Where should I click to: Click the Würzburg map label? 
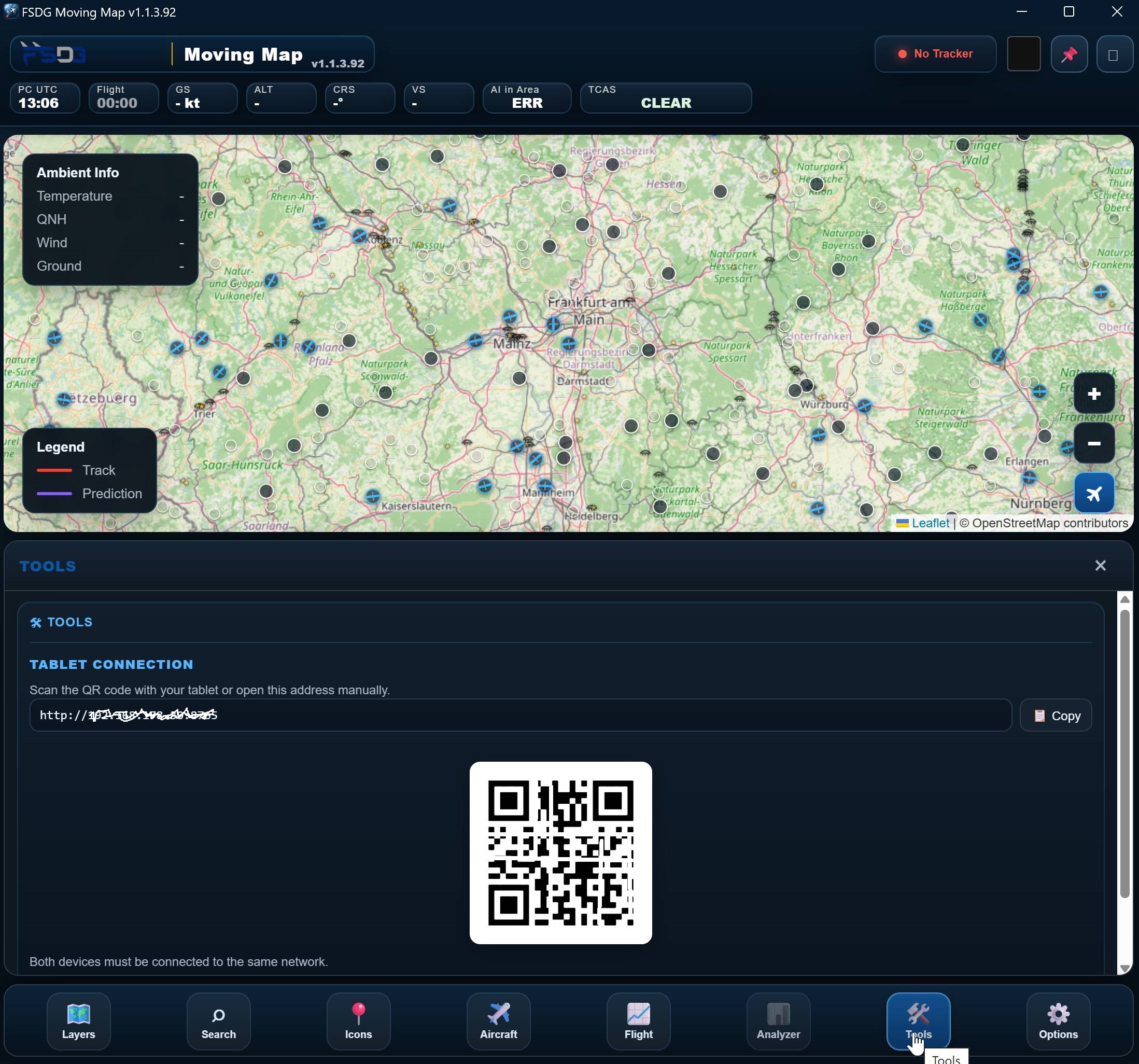824,404
